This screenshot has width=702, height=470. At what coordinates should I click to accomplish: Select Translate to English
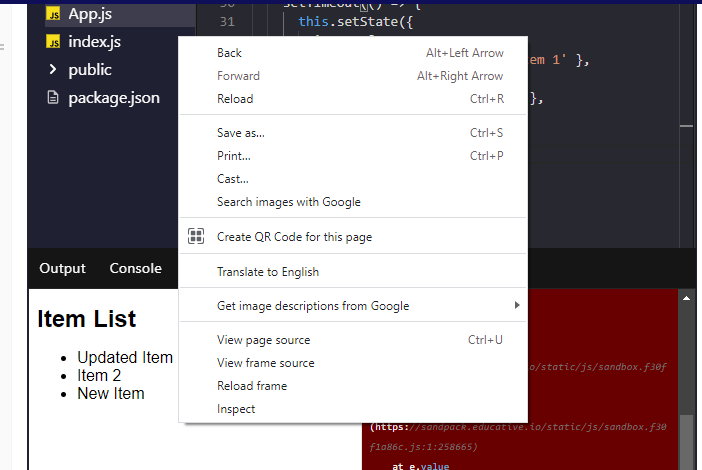click(x=268, y=272)
